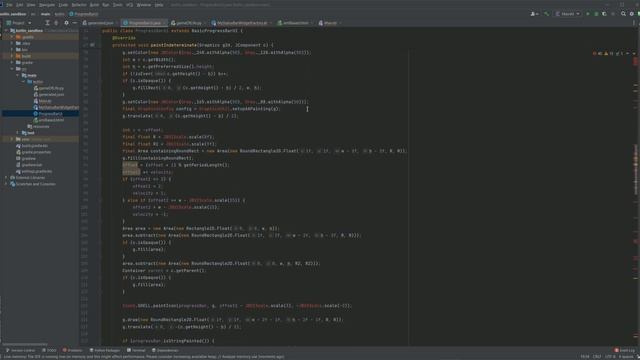Open the run configuration dropdown
Screen dimensions: 640x360
567,14
